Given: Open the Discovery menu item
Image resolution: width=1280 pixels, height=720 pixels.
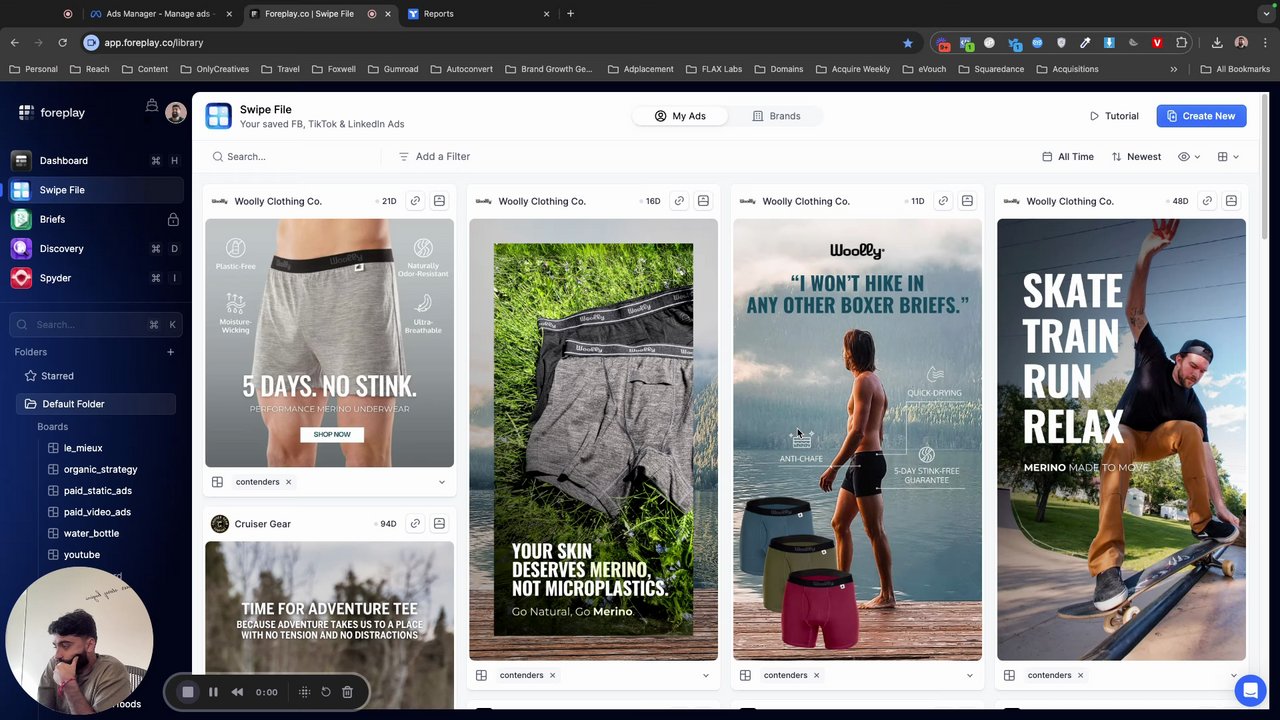Looking at the screenshot, I should [61, 249].
